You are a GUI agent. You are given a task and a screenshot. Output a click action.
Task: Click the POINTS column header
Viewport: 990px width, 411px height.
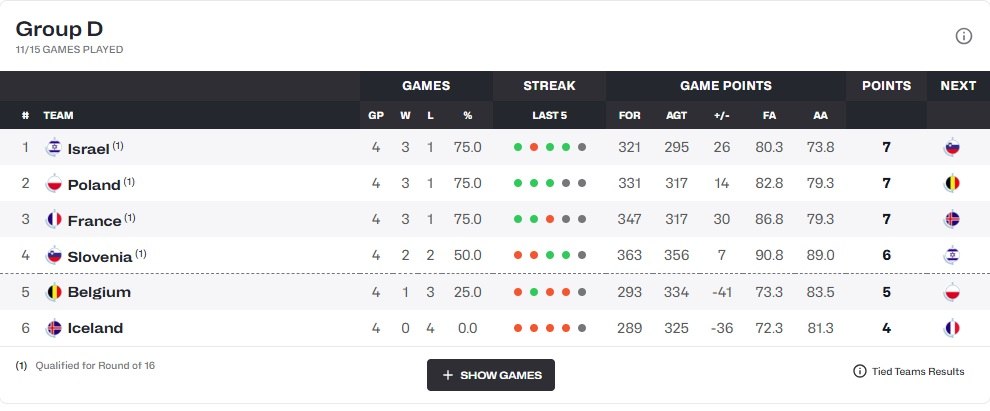[x=886, y=86]
